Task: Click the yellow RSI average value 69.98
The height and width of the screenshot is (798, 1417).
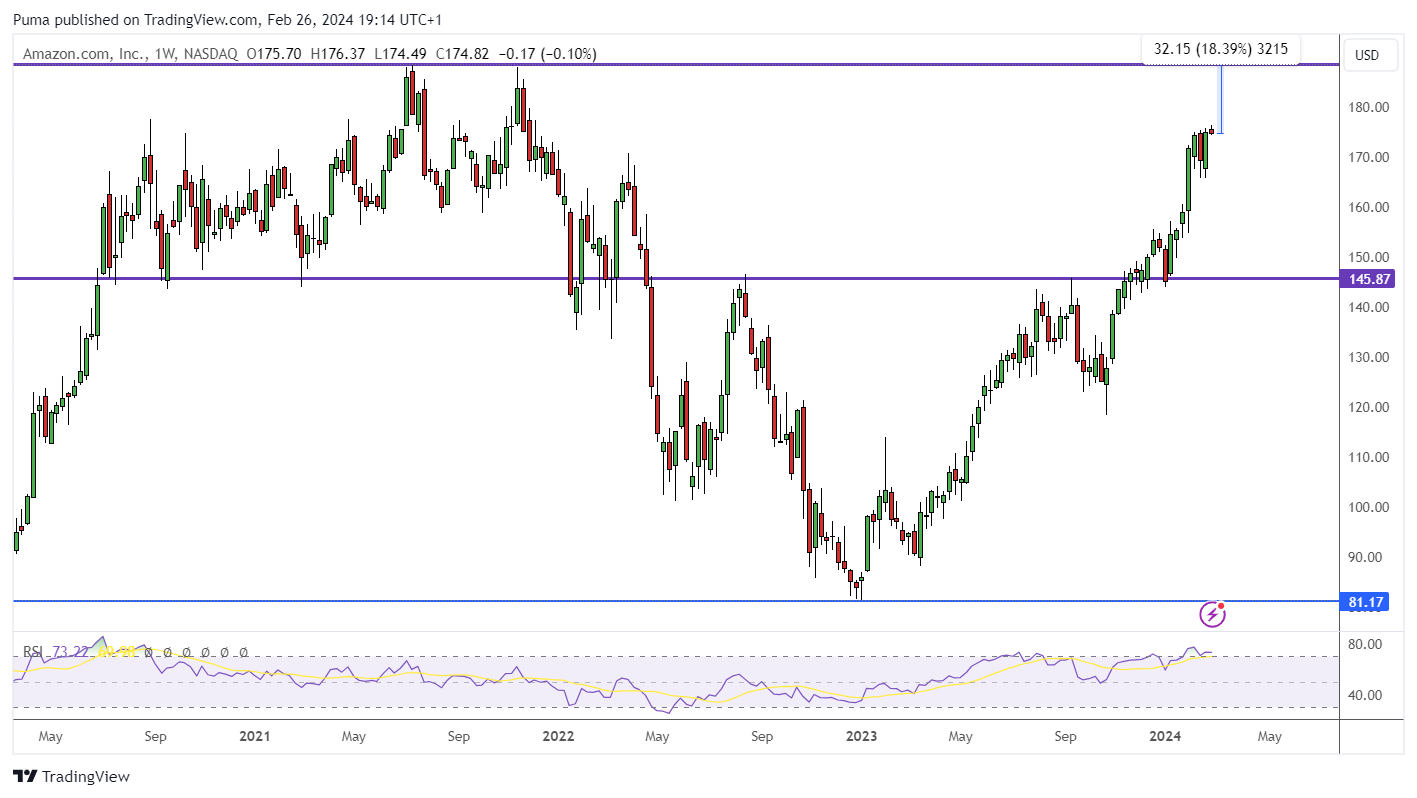Action: [x=118, y=652]
